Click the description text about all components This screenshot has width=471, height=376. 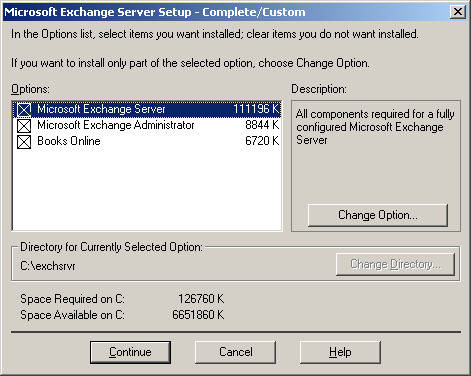tap(375, 127)
